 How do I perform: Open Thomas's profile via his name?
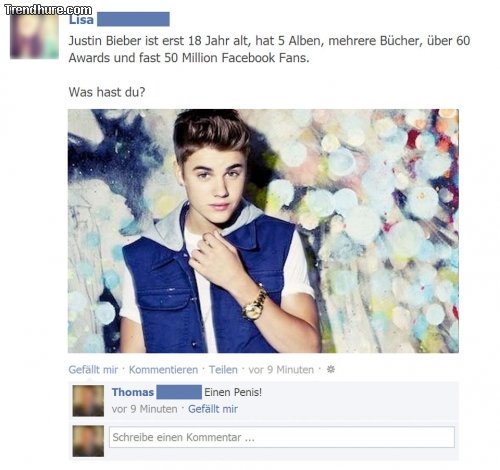pyautogui.click(x=133, y=392)
